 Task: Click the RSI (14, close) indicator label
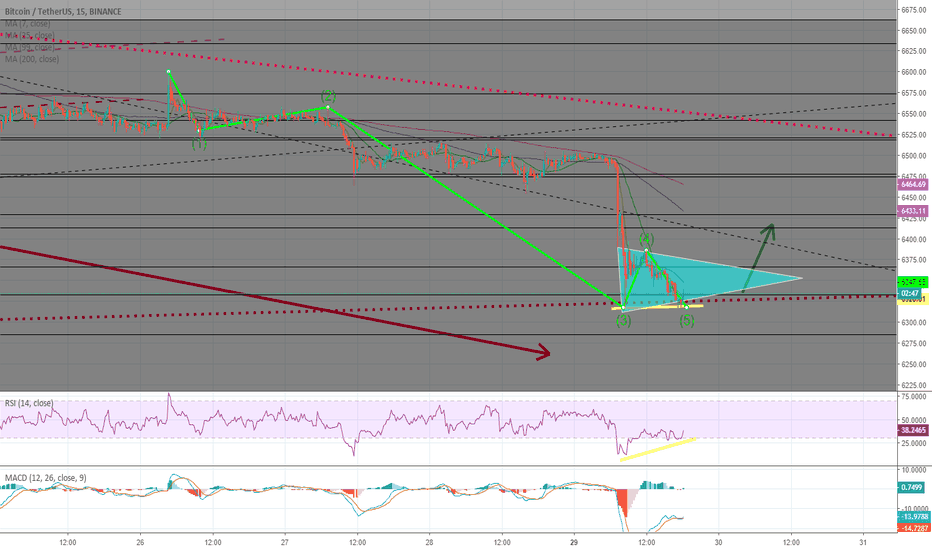[29, 403]
